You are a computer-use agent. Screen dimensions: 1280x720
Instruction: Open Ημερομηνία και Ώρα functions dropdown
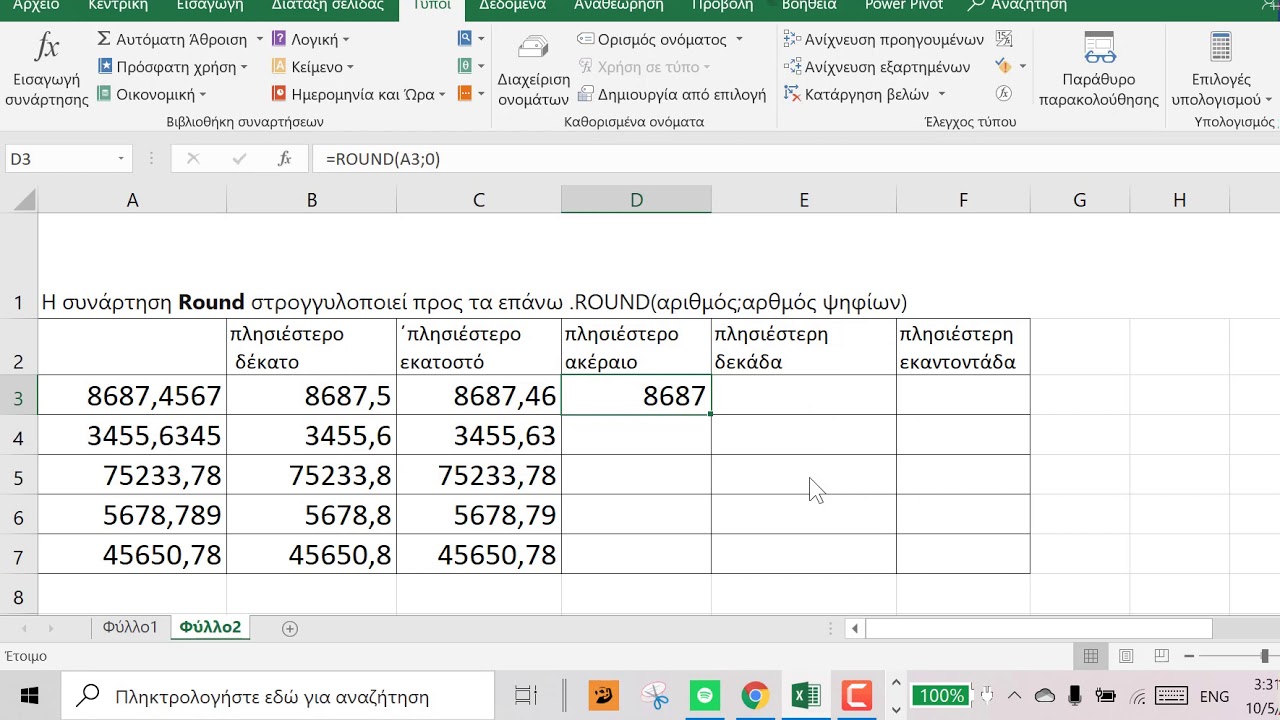click(x=361, y=94)
